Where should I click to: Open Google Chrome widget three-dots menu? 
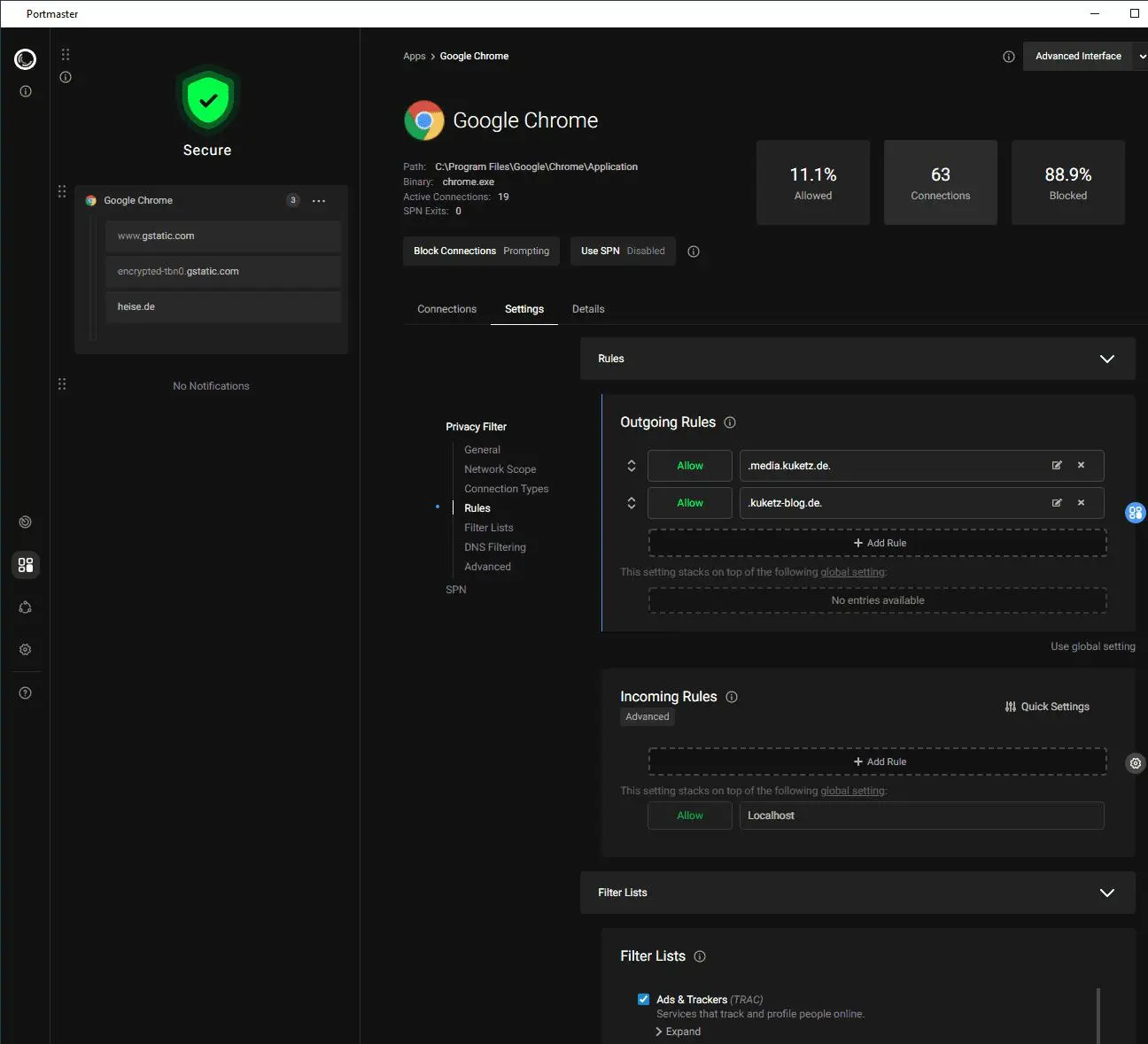(x=319, y=201)
